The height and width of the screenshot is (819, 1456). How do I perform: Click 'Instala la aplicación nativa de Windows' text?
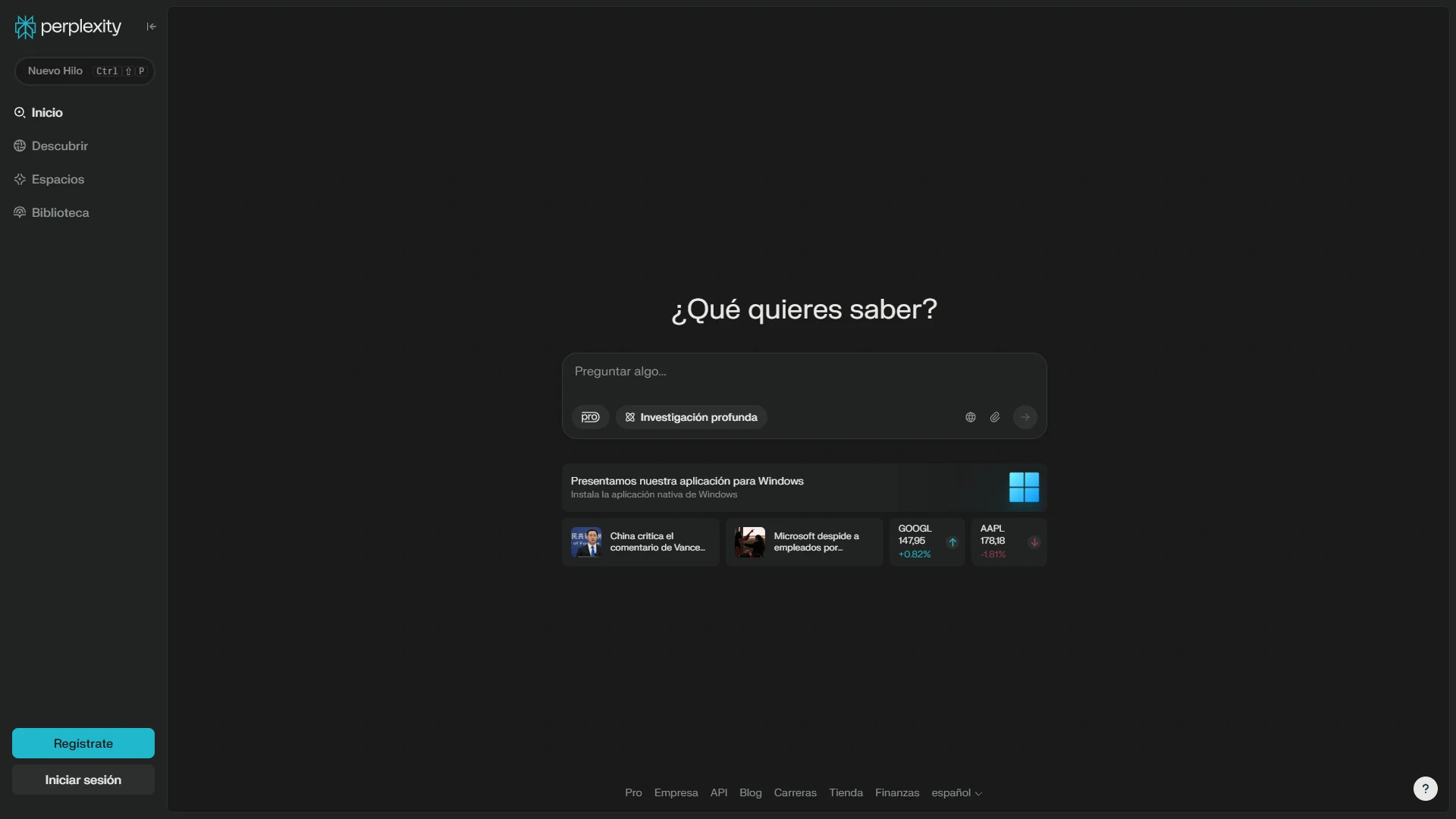pyautogui.click(x=654, y=494)
